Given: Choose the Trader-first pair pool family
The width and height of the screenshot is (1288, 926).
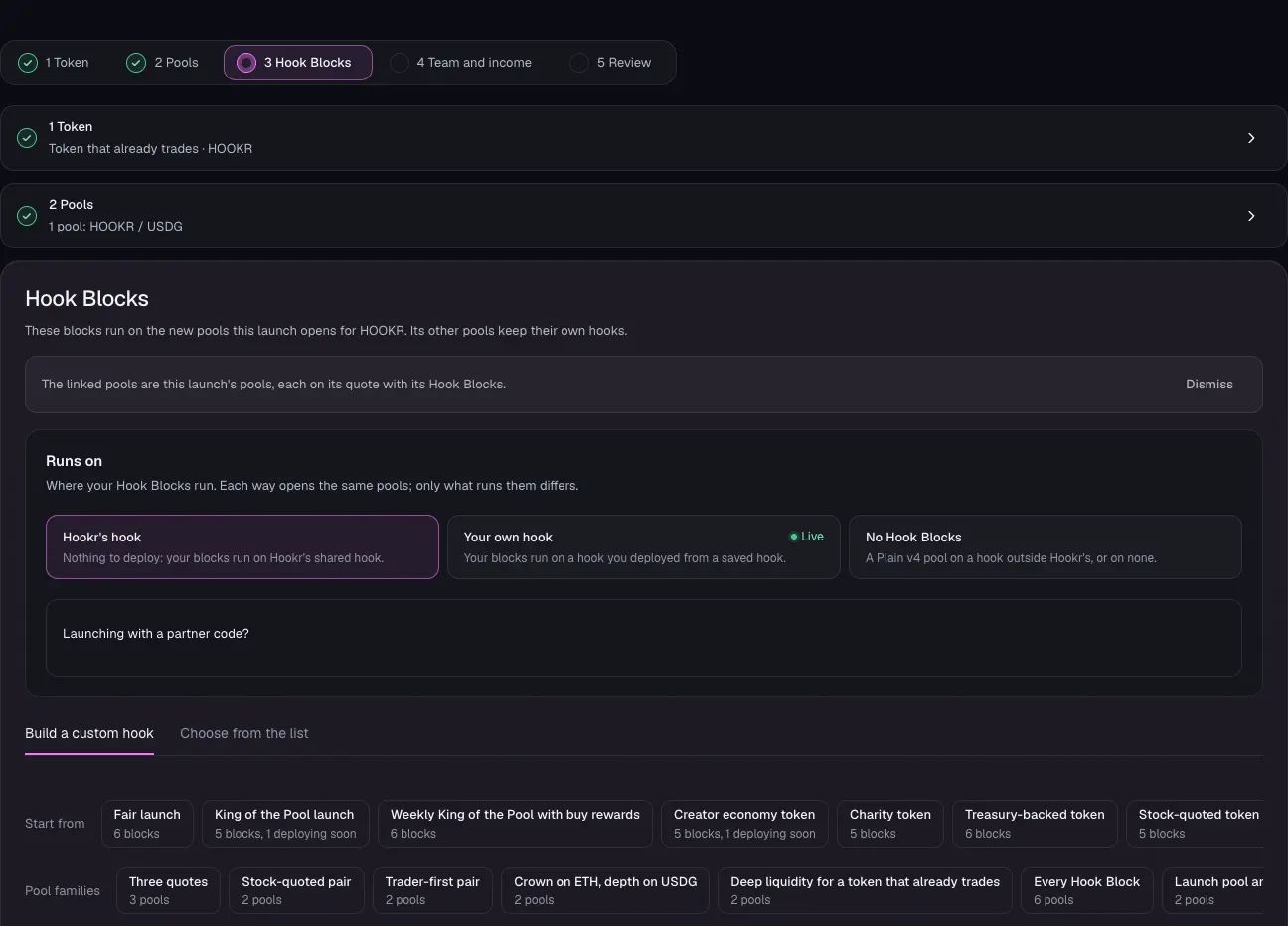Looking at the screenshot, I should (432, 890).
